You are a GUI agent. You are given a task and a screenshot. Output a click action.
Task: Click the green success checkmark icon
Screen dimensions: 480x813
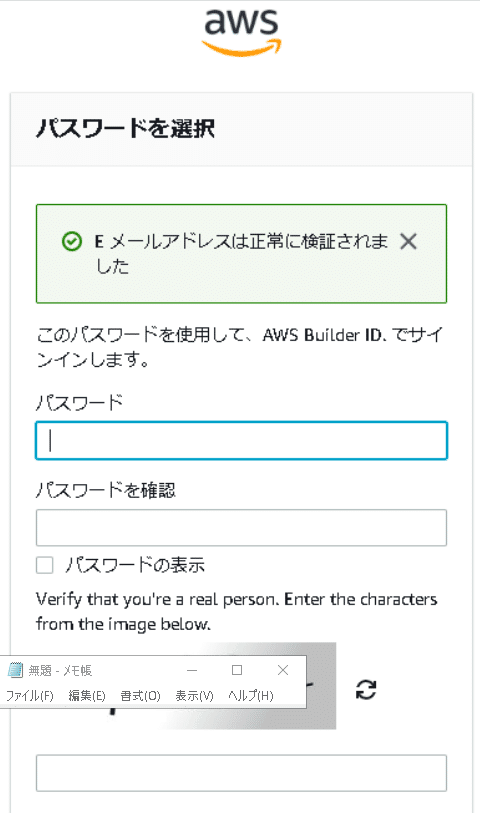72,241
